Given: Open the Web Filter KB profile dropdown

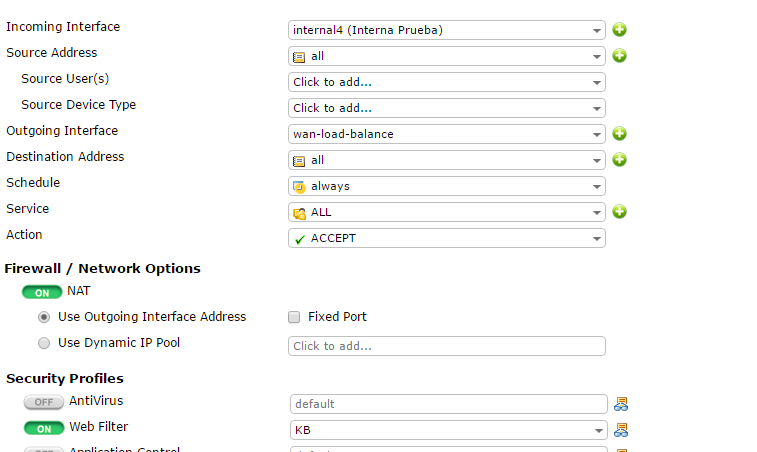Looking at the screenshot, I should coord(447,430).
